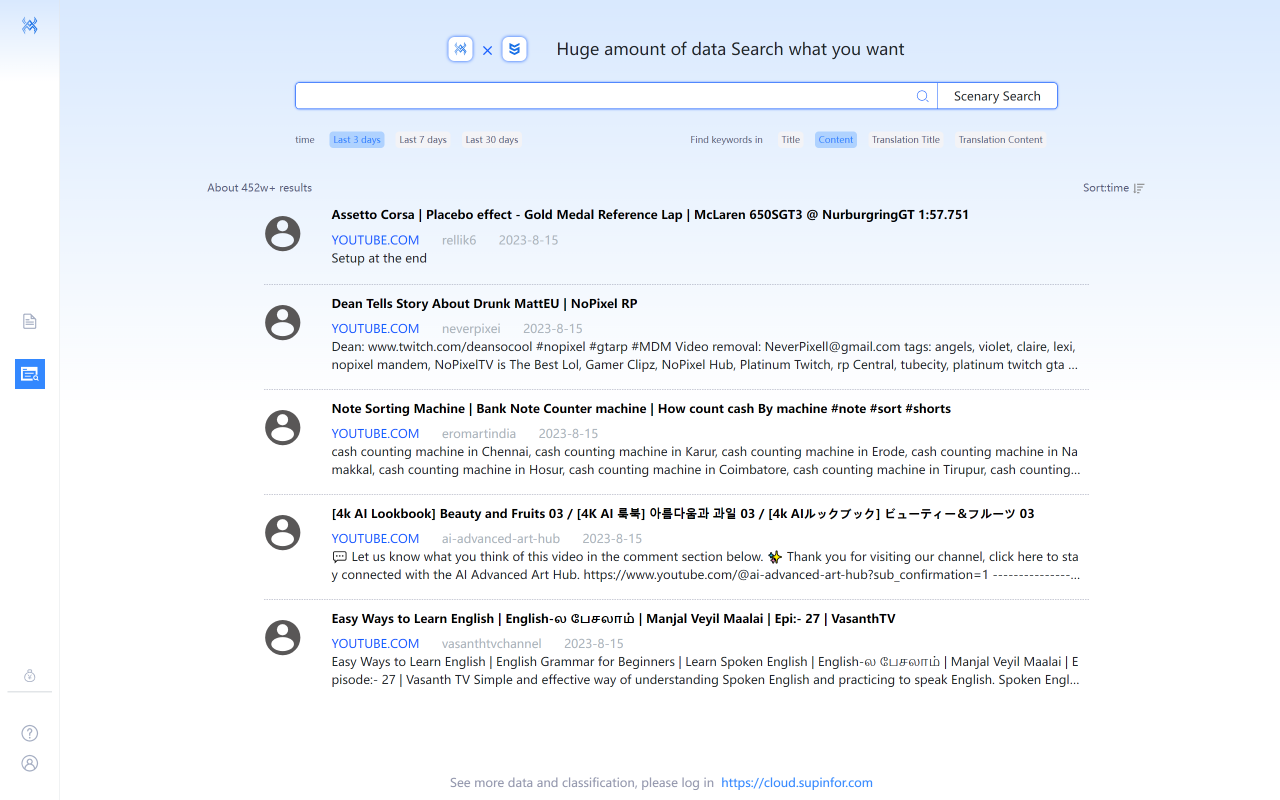Switch keyword search to Title
This screenshot has height=800, width=1280.
pyautogui.click(x=791, y=139)
